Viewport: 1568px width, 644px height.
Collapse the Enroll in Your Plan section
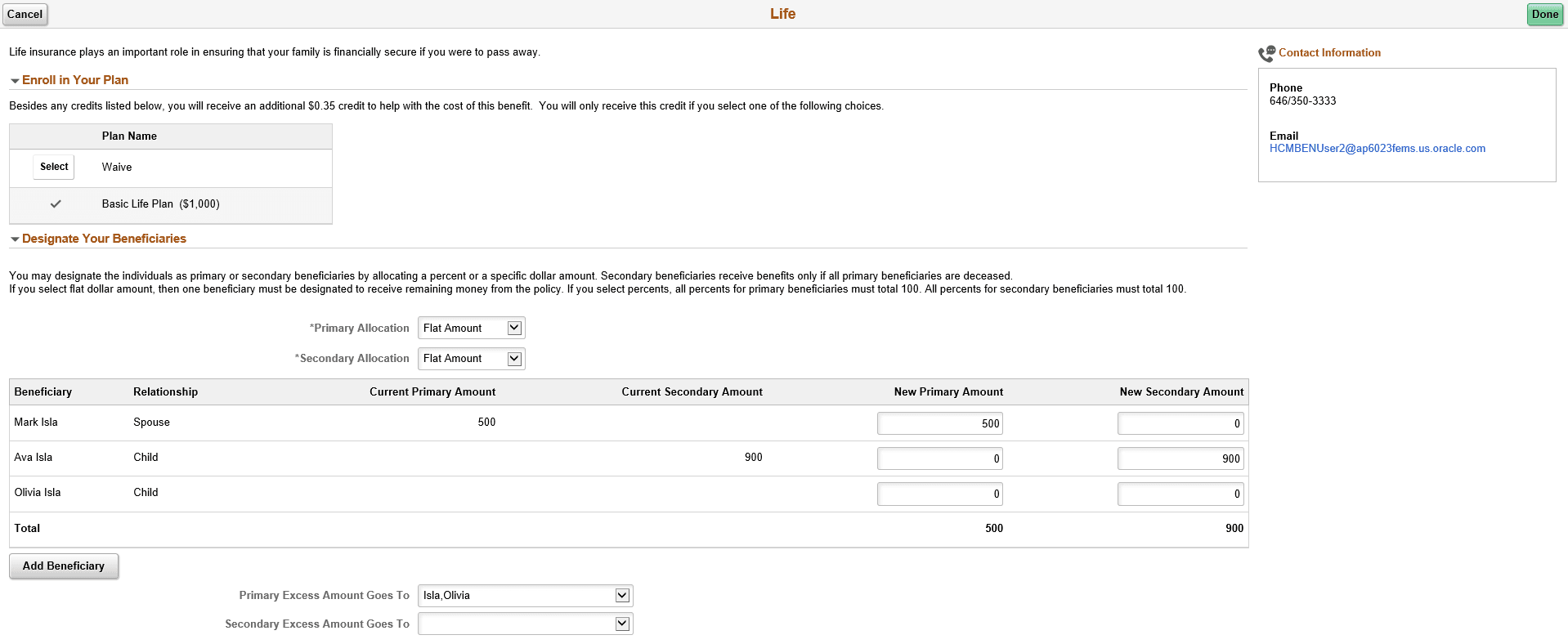[x=15, y=81]
